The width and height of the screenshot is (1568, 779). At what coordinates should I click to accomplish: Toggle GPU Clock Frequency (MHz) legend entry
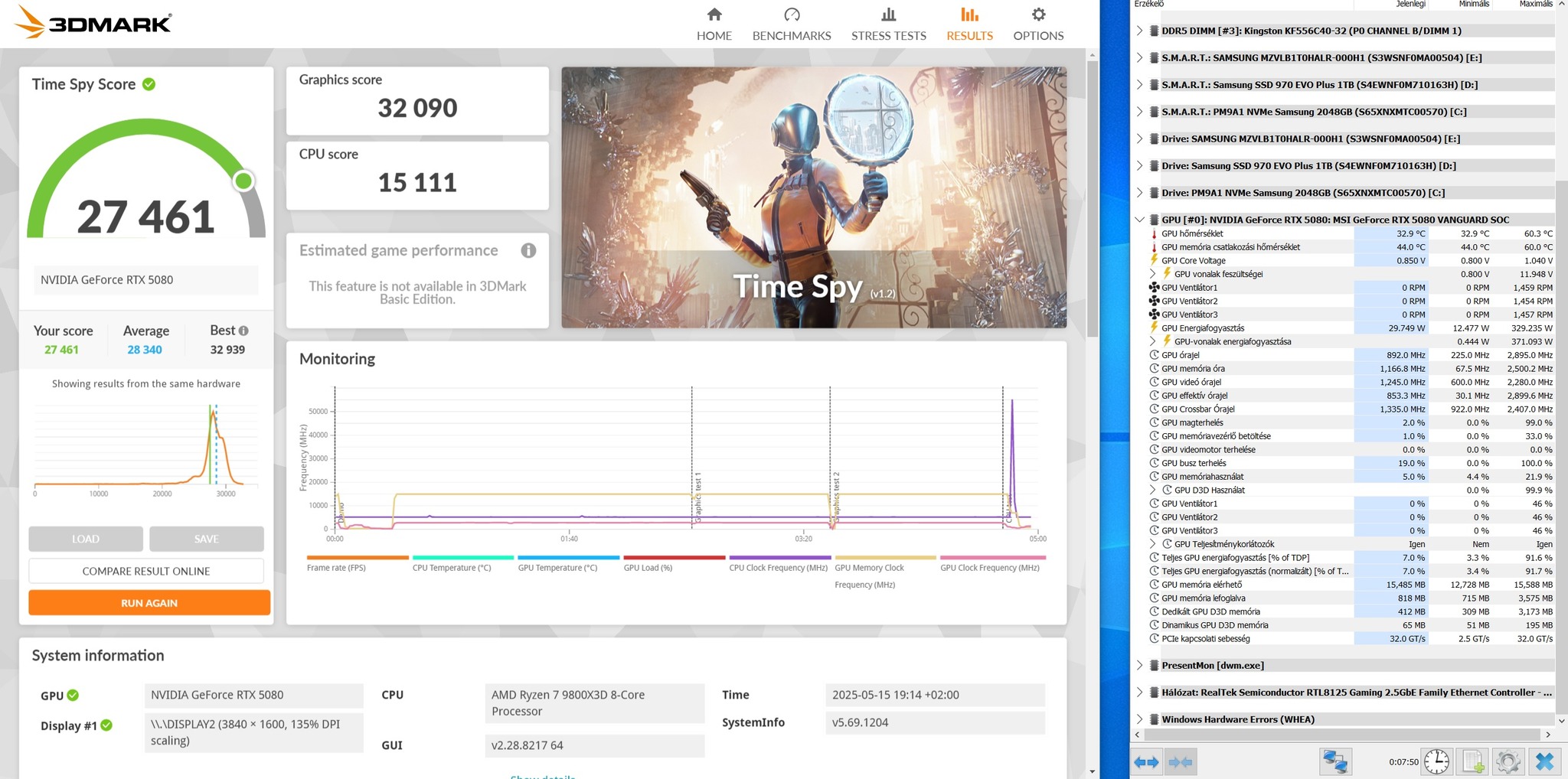[992, 564]
